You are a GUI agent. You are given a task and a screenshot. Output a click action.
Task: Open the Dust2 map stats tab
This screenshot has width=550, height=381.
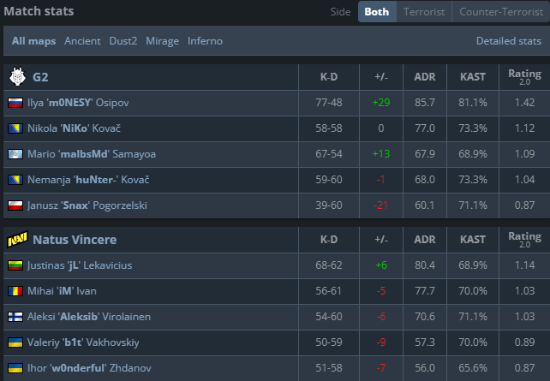(x=123, y=41)
